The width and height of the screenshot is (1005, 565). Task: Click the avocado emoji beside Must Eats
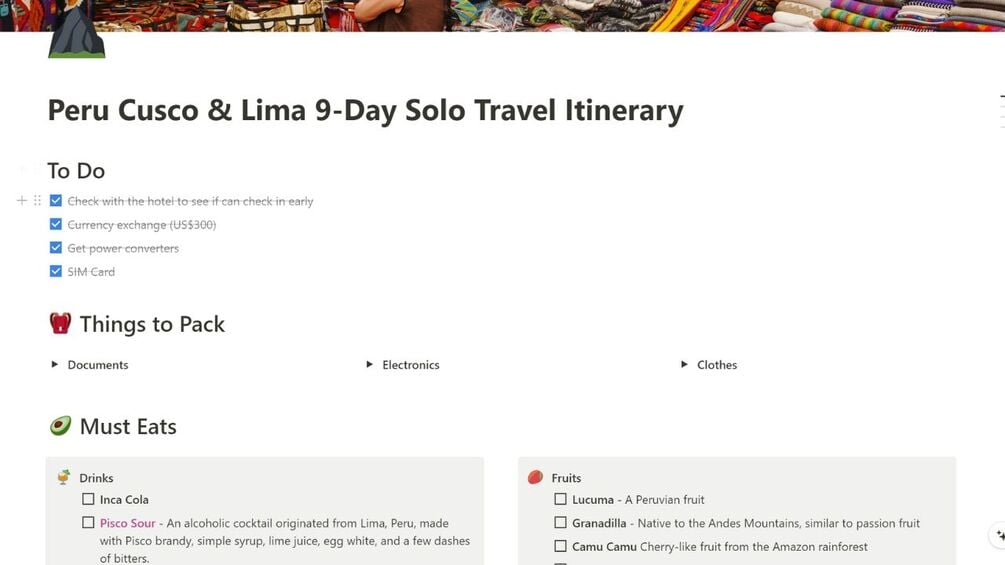60,427
